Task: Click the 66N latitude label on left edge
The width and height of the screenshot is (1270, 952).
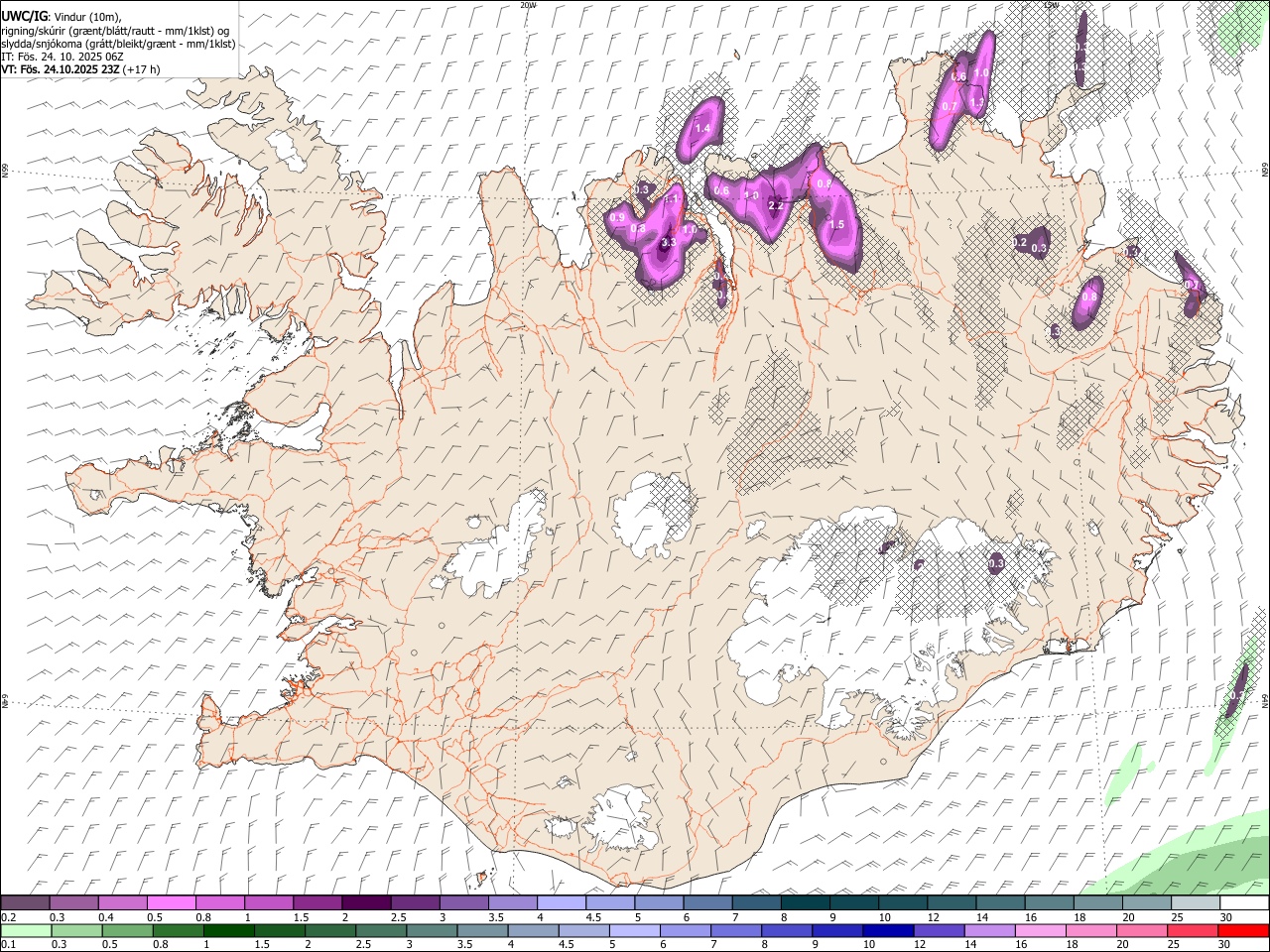Action: (x=5, y=172)
